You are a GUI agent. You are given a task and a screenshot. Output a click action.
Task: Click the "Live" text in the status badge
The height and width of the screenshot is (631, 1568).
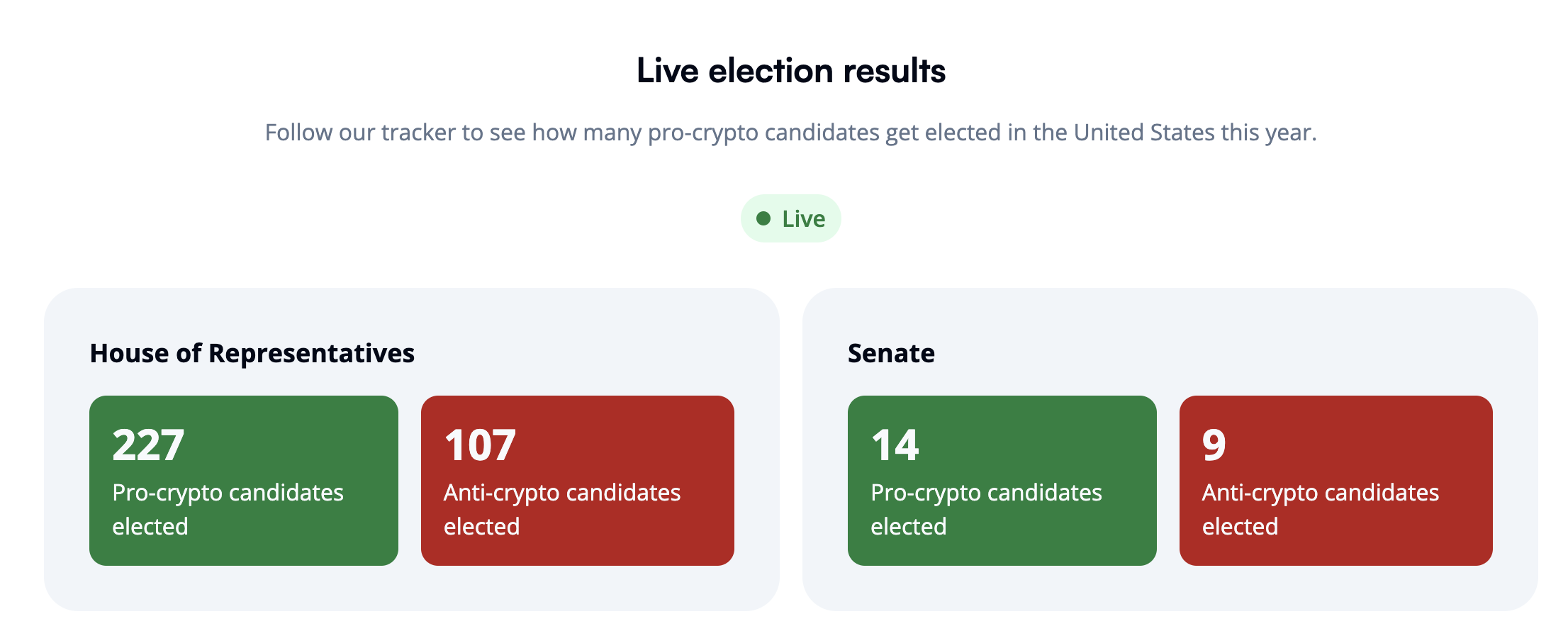(803, 219)
